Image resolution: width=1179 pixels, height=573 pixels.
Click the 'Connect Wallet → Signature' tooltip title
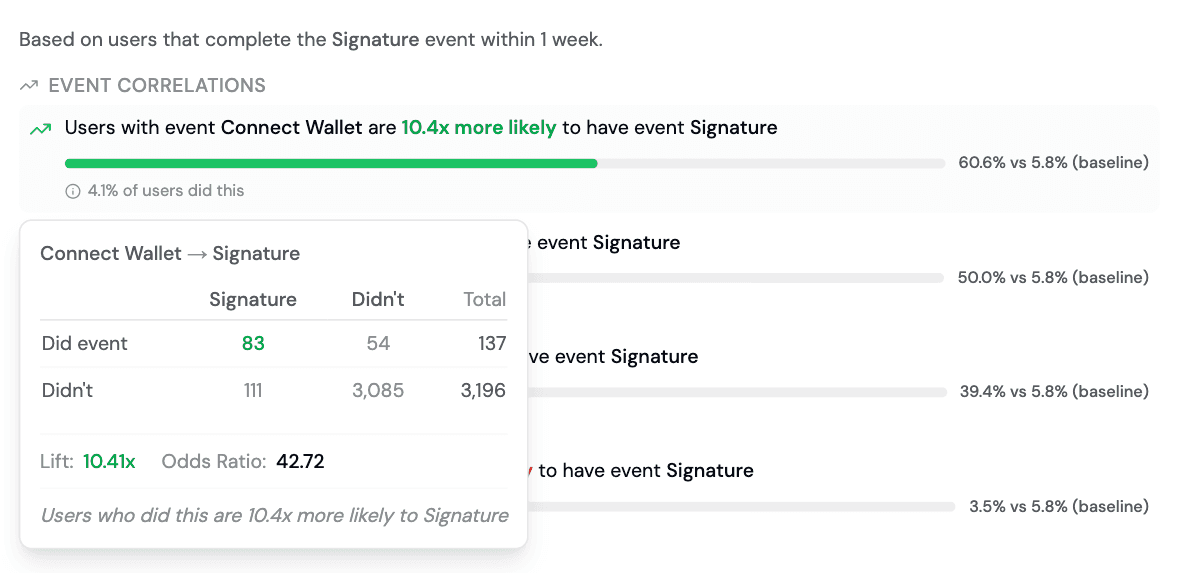170,254
